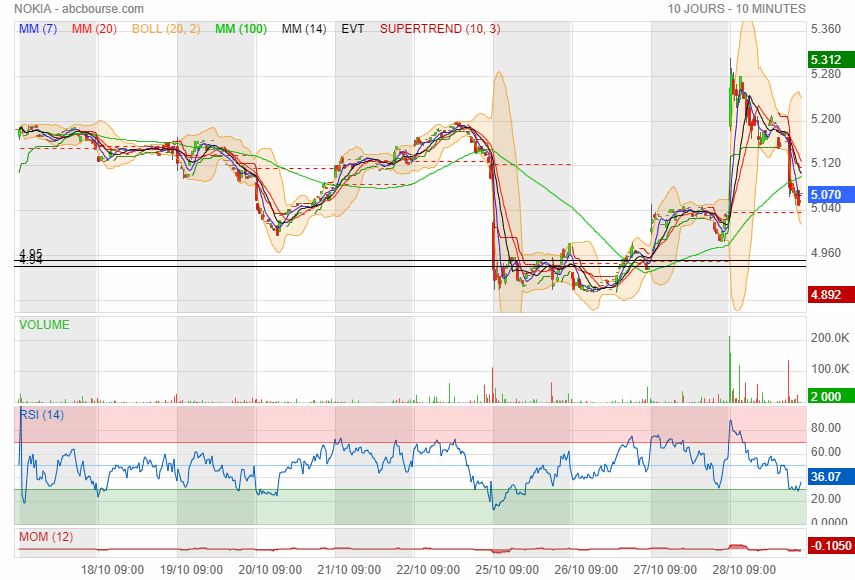The image size is (855, 580).
Task: Click the 60.00 RSI axis label
Action: pyautogui.click(x=826, y=452)
